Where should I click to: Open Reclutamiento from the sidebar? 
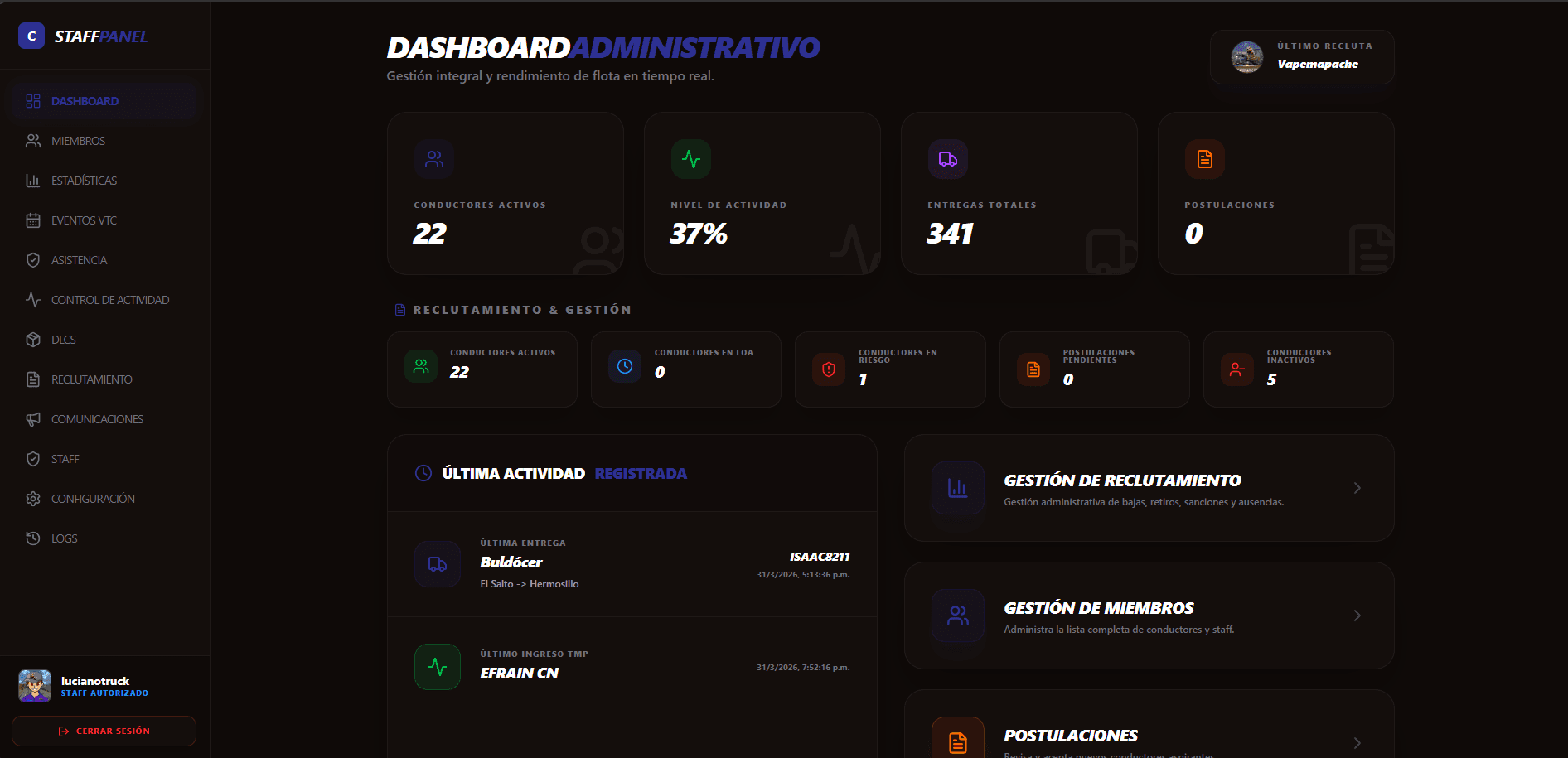pos(91,379)
